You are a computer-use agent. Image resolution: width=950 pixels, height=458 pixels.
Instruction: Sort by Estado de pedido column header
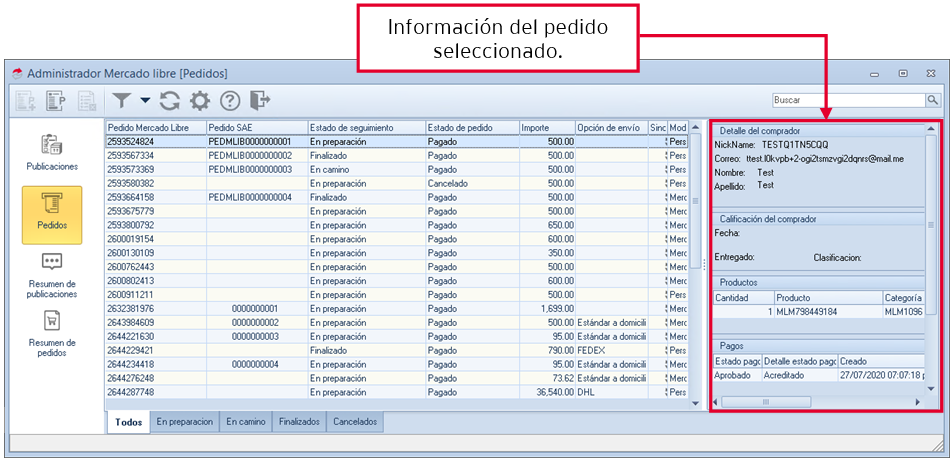(472, 128)
